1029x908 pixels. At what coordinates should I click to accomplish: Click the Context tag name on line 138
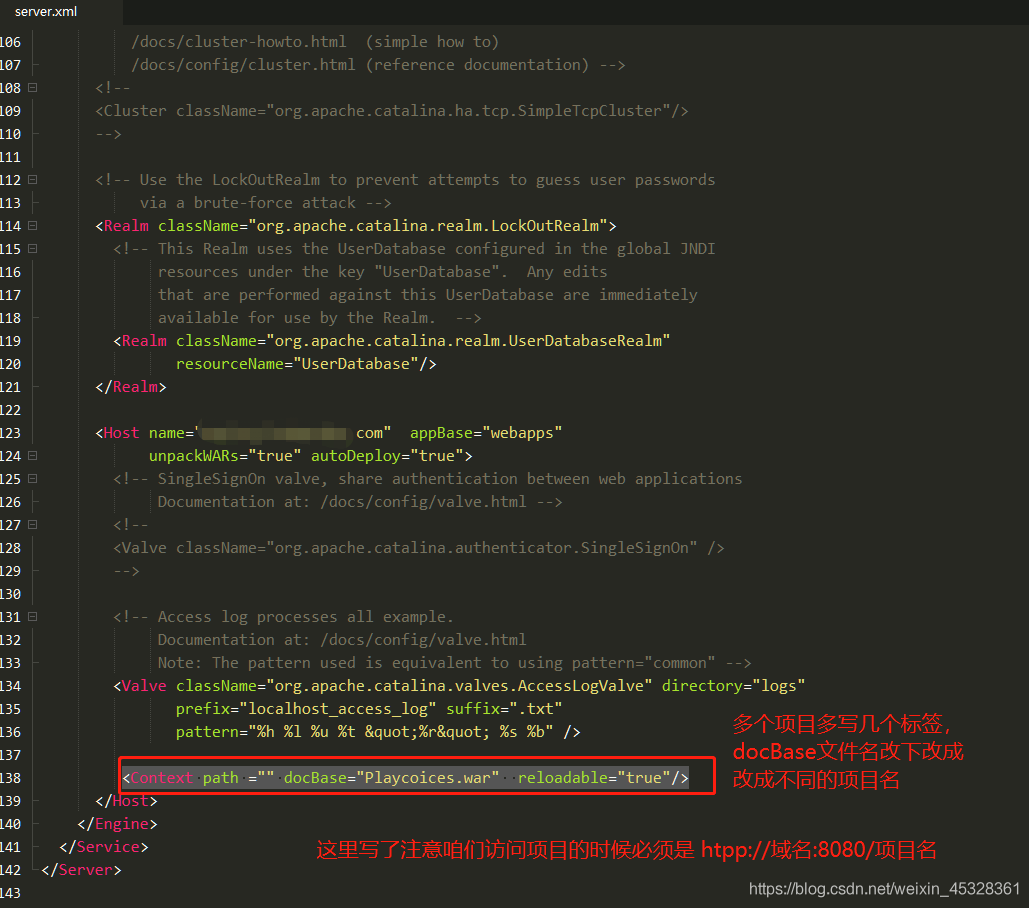[162, 777]
